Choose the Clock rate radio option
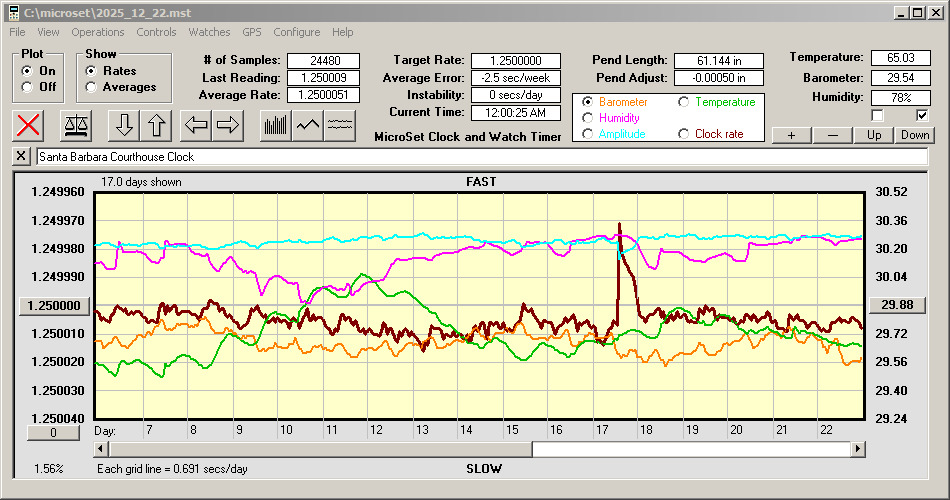The image size is (950, 500). pos(684,134)
